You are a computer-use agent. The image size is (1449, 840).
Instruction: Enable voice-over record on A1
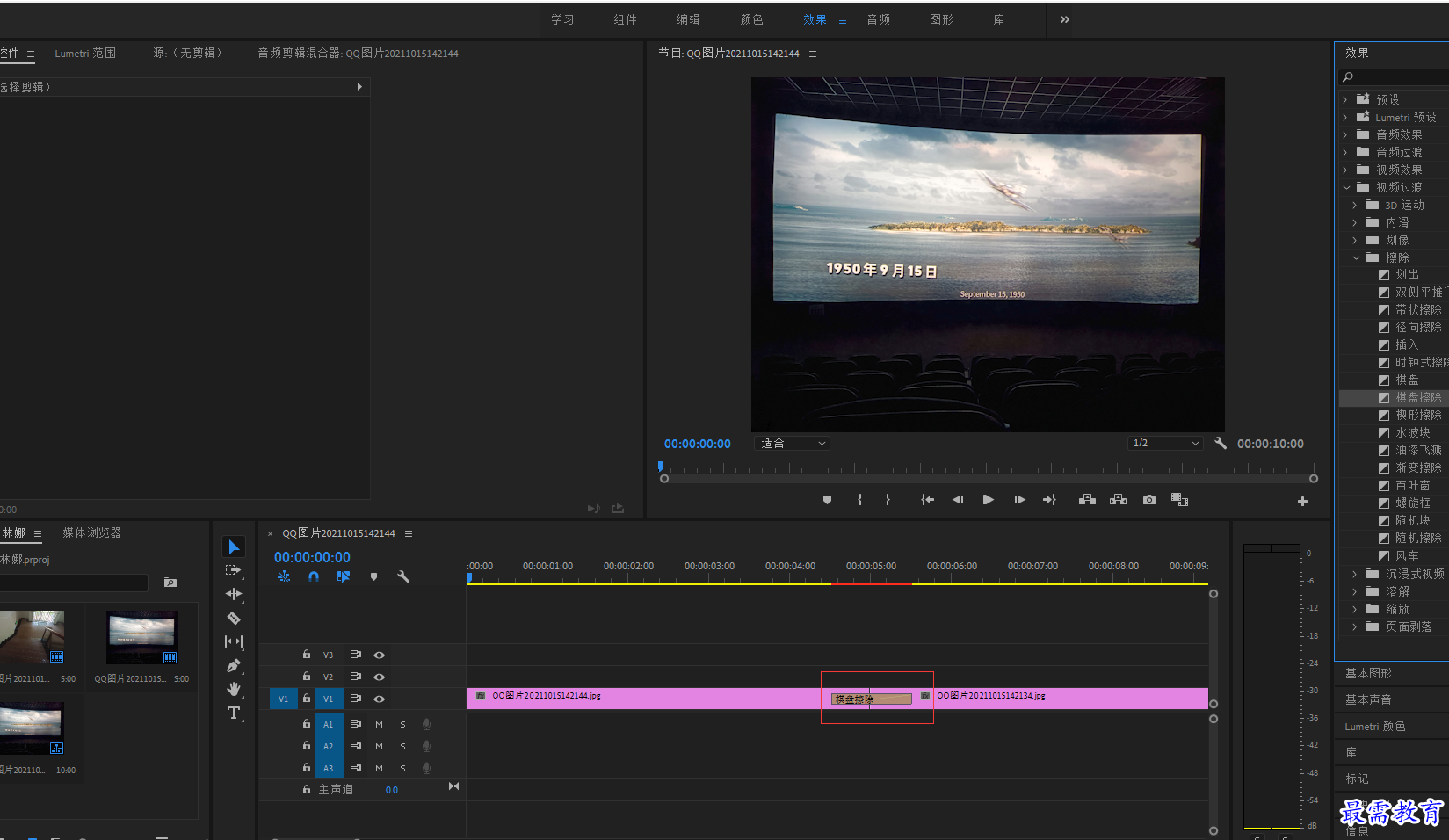pos(426,724)
